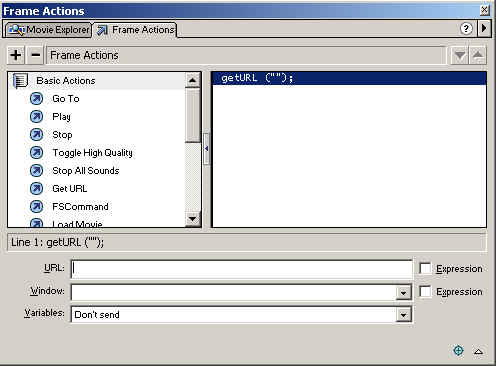Image resolution: width=496 pixels, height=366 pixels.
Task: Click the Play action icon
Action: coord(36,117)
